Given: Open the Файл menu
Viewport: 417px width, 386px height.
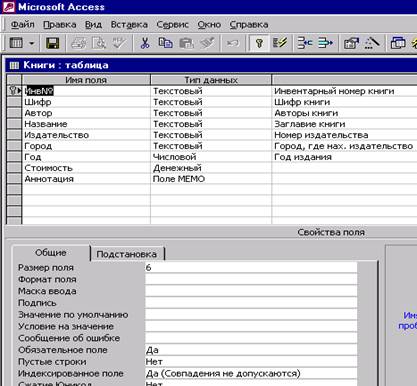Looking at the screenshot, I should point(23,25).
